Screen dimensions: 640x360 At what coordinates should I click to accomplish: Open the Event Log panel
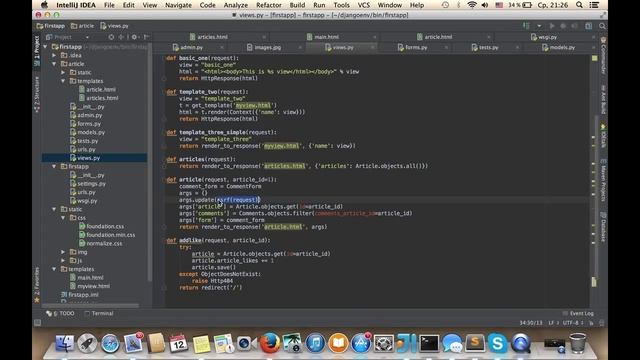coord(578,313)
